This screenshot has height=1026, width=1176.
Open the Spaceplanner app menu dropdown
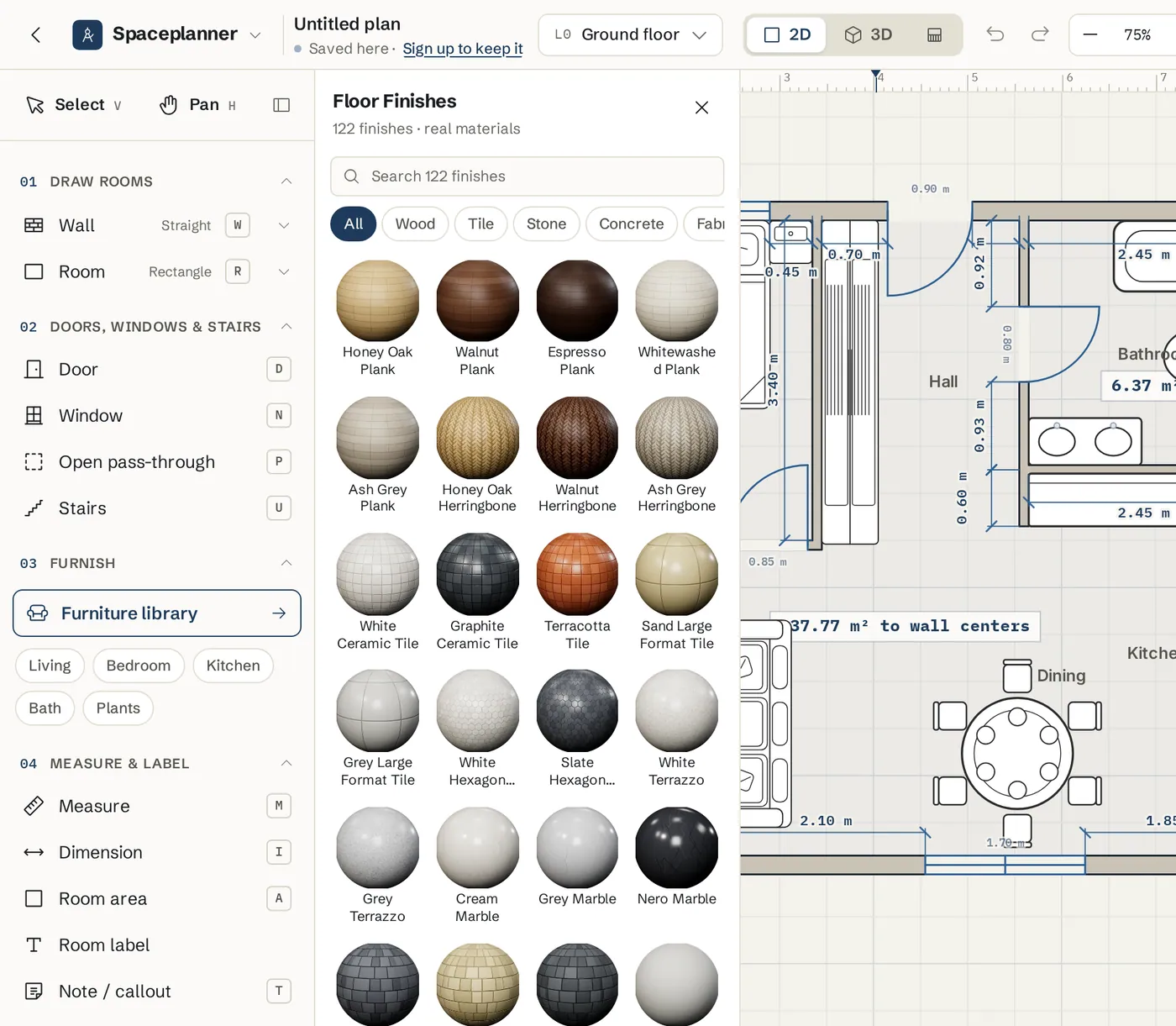coord(255,34)
